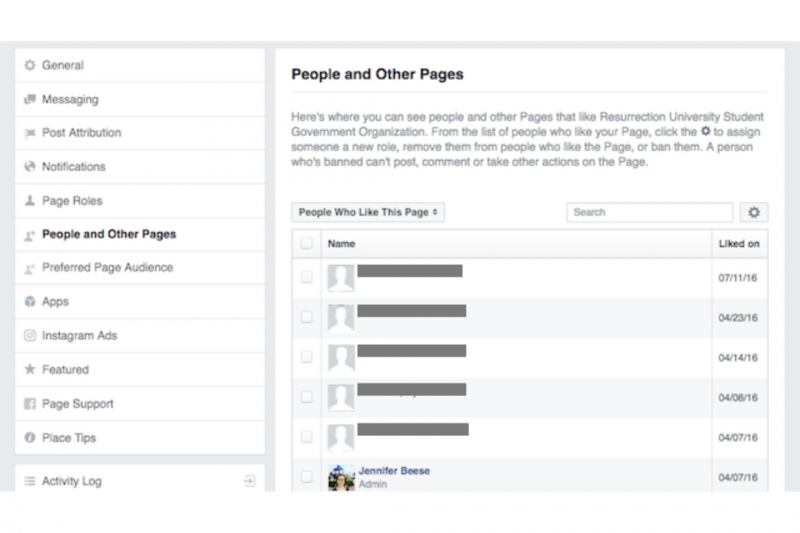The width and height of the screenshot is (800, 533).
Task: Click the Admin label under Jennifer Beese
Action: pos(372,484)
